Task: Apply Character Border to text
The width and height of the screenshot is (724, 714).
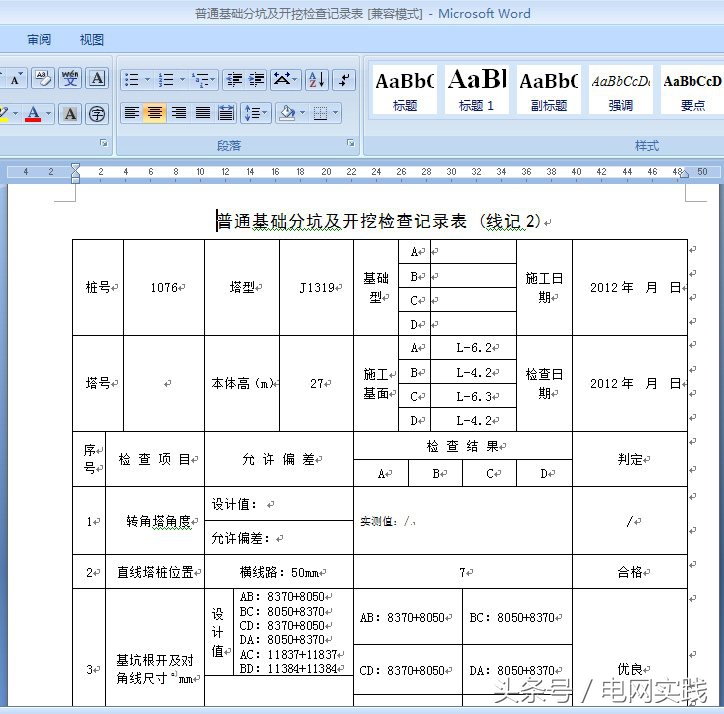Action: pos(97,79)
